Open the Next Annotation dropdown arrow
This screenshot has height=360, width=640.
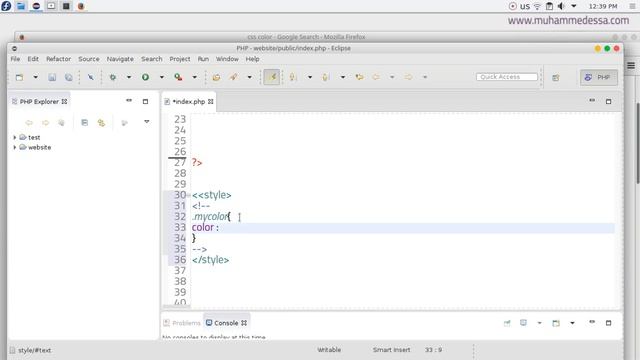point(310,77)
